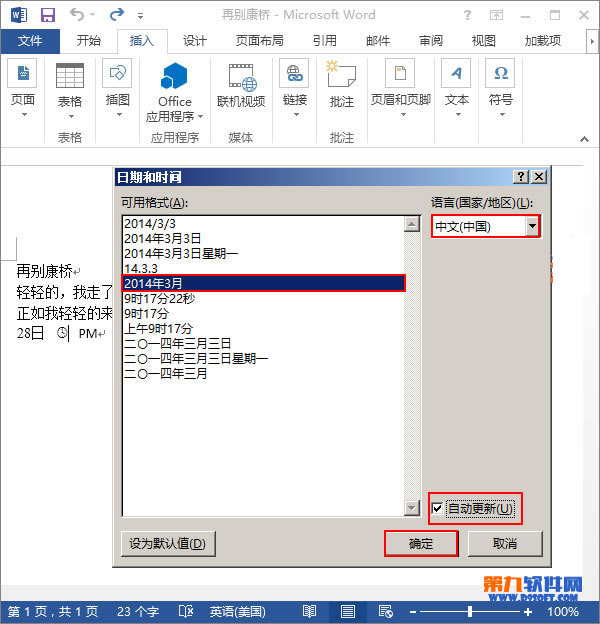
Task: Open Ribbon Display Options button
Action: point(496,15)
